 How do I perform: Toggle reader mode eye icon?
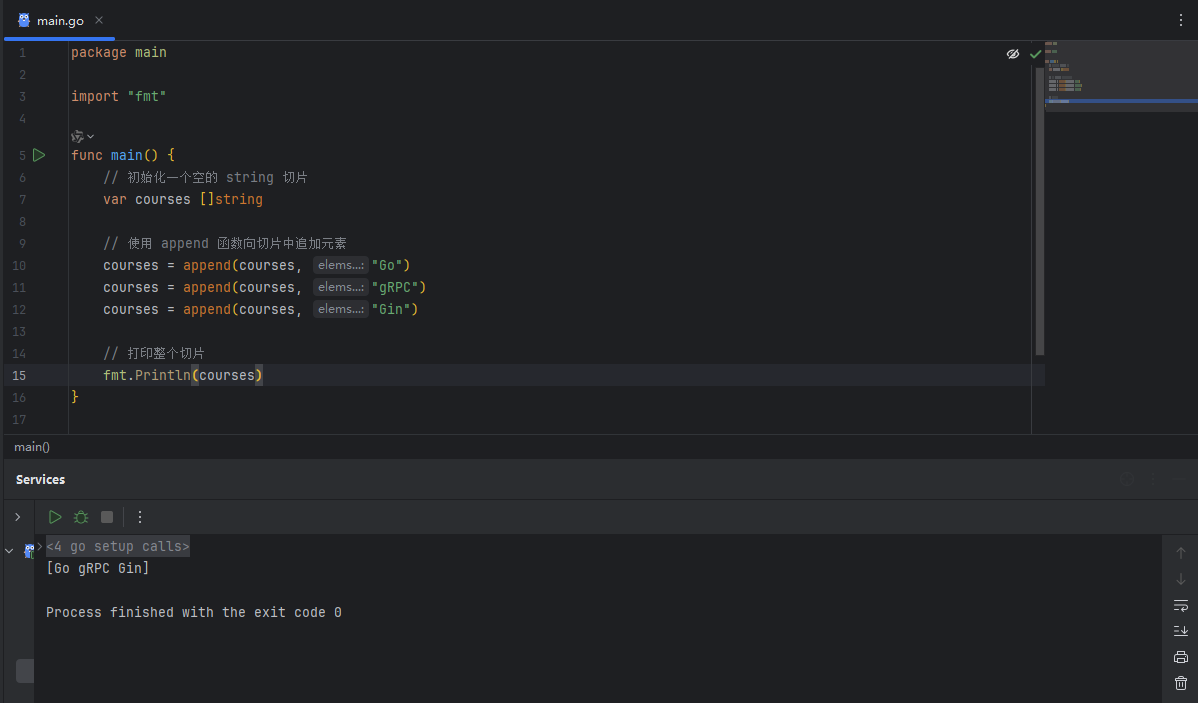click(1012, 53)
